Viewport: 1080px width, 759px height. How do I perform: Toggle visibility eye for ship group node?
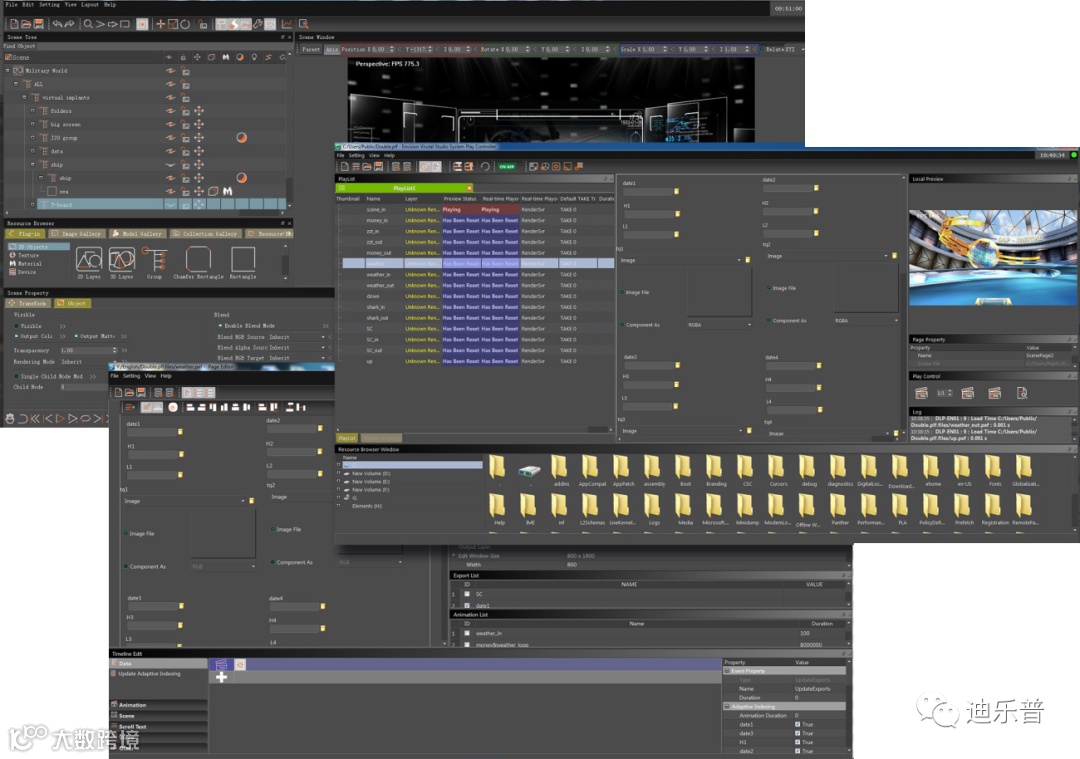point(170,165)
